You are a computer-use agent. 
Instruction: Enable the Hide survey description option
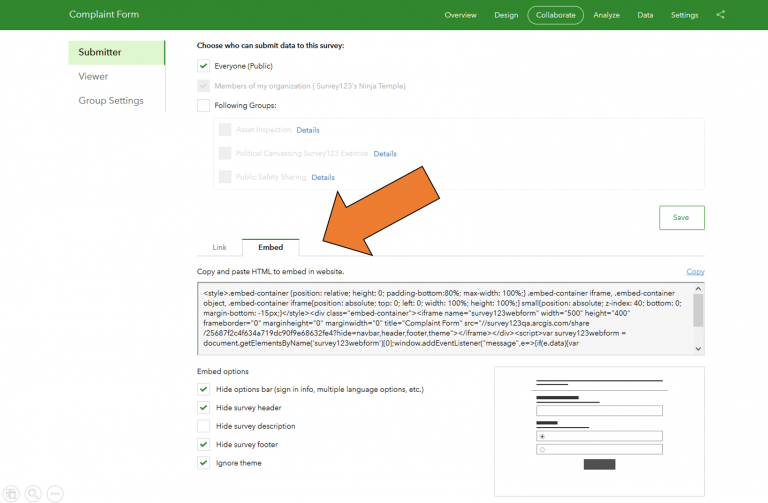203,426
